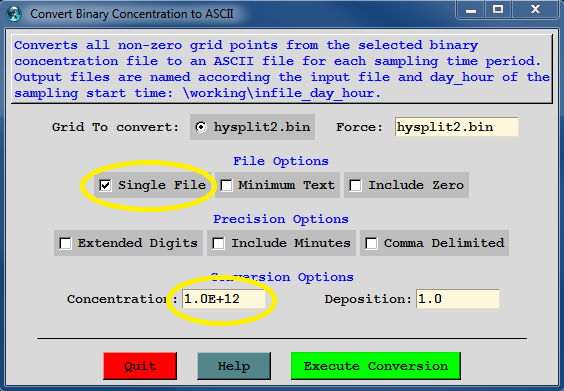Select the hysplit2.bin grid radio button
Screen dimensions: 564x391
[201, 127]
